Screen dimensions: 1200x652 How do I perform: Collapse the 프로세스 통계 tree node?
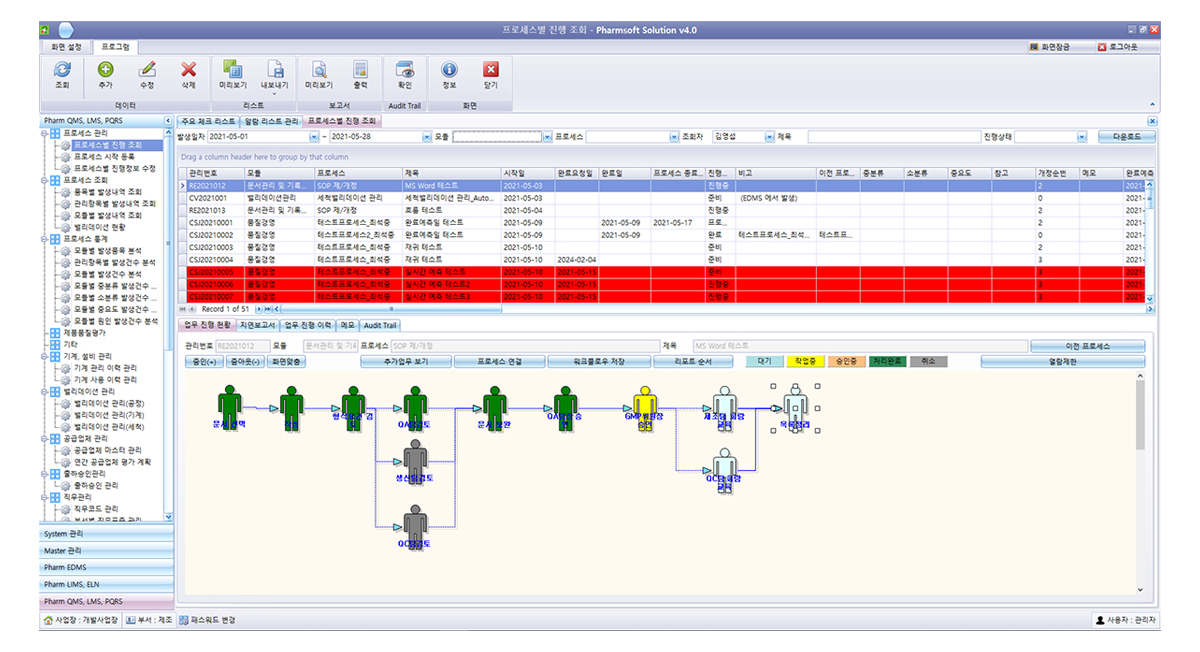tap(45, 239)
